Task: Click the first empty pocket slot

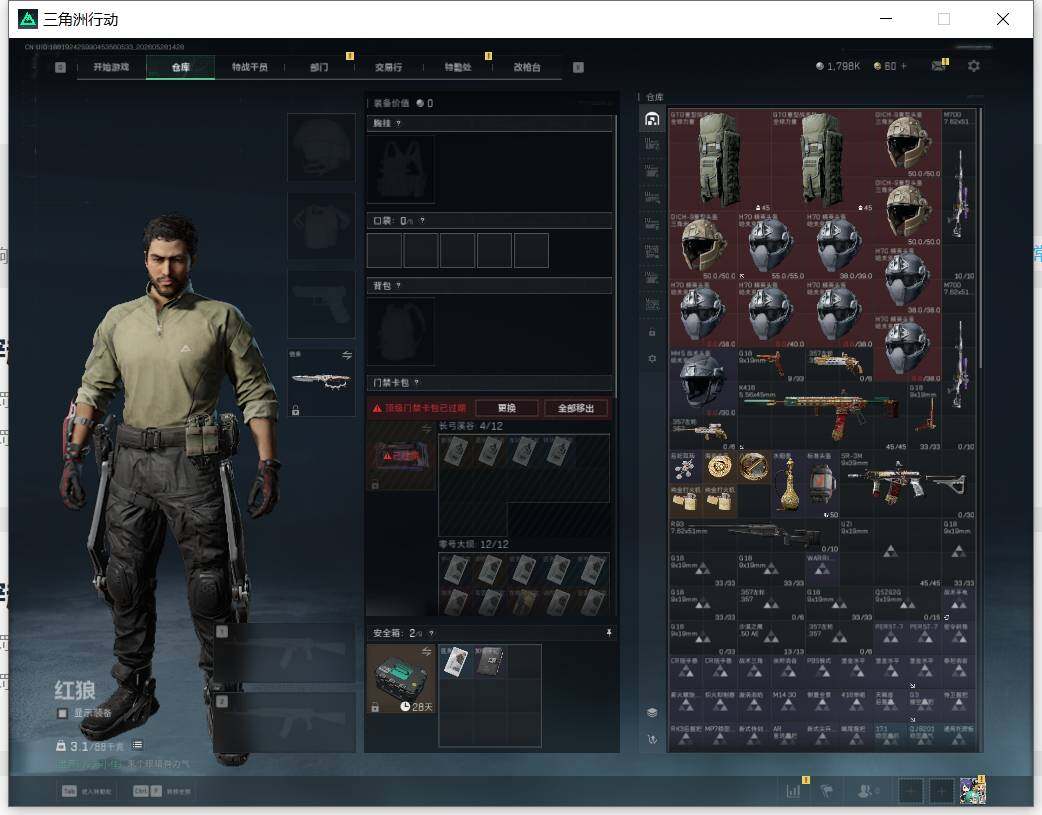Action: [384, 251]
